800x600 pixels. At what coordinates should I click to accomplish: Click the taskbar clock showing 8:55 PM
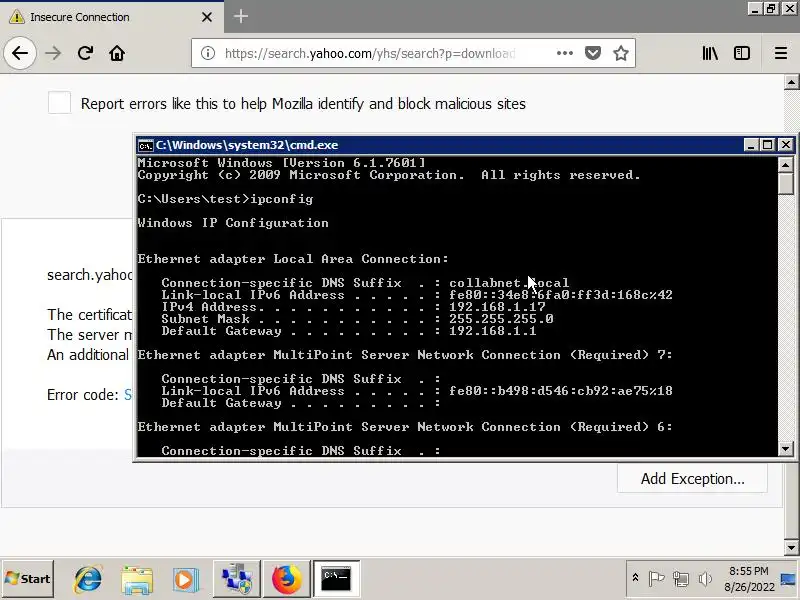(749, 579)
